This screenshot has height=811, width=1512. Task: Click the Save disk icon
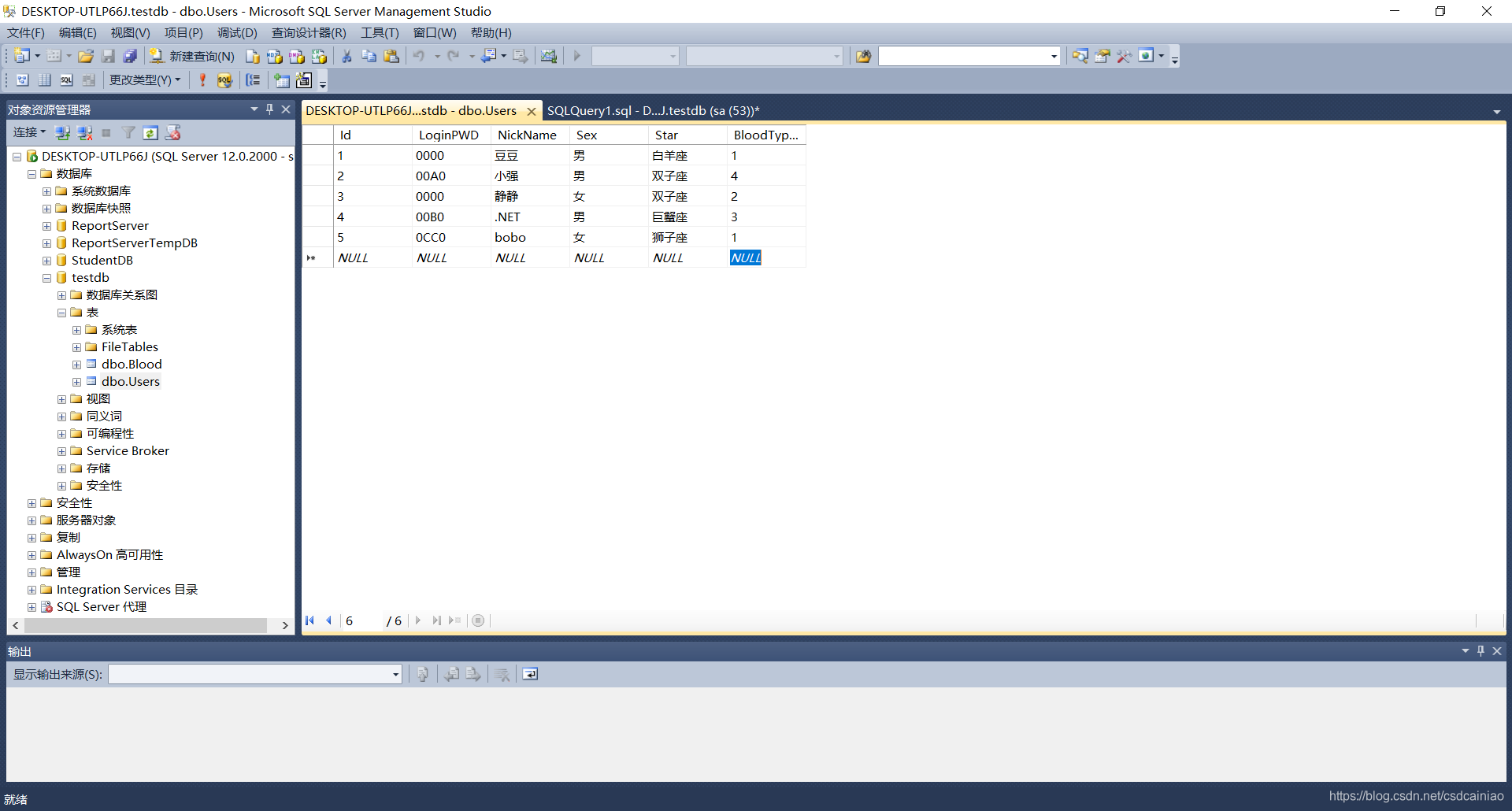pyautogui.click(x=108, y=56)
